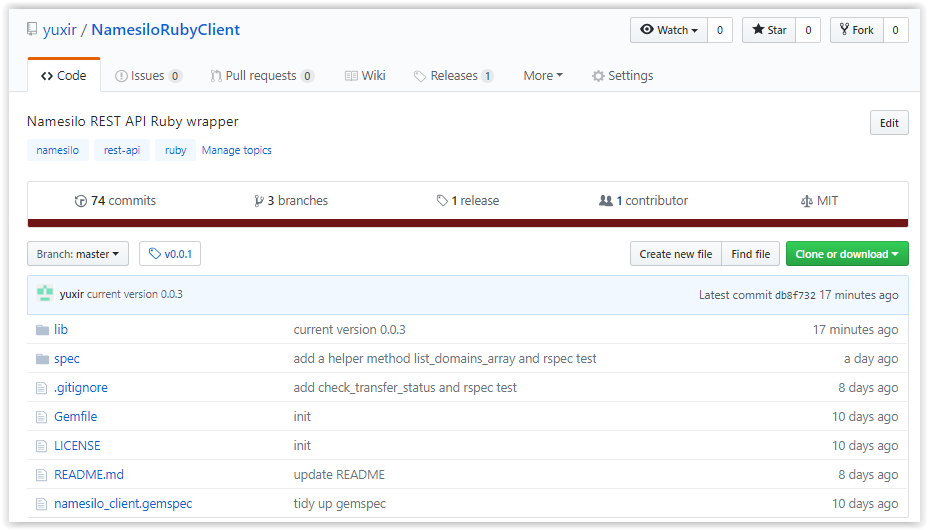Click the Star count 0
Screen dimensions: 928x530
[x=808, y=30]
